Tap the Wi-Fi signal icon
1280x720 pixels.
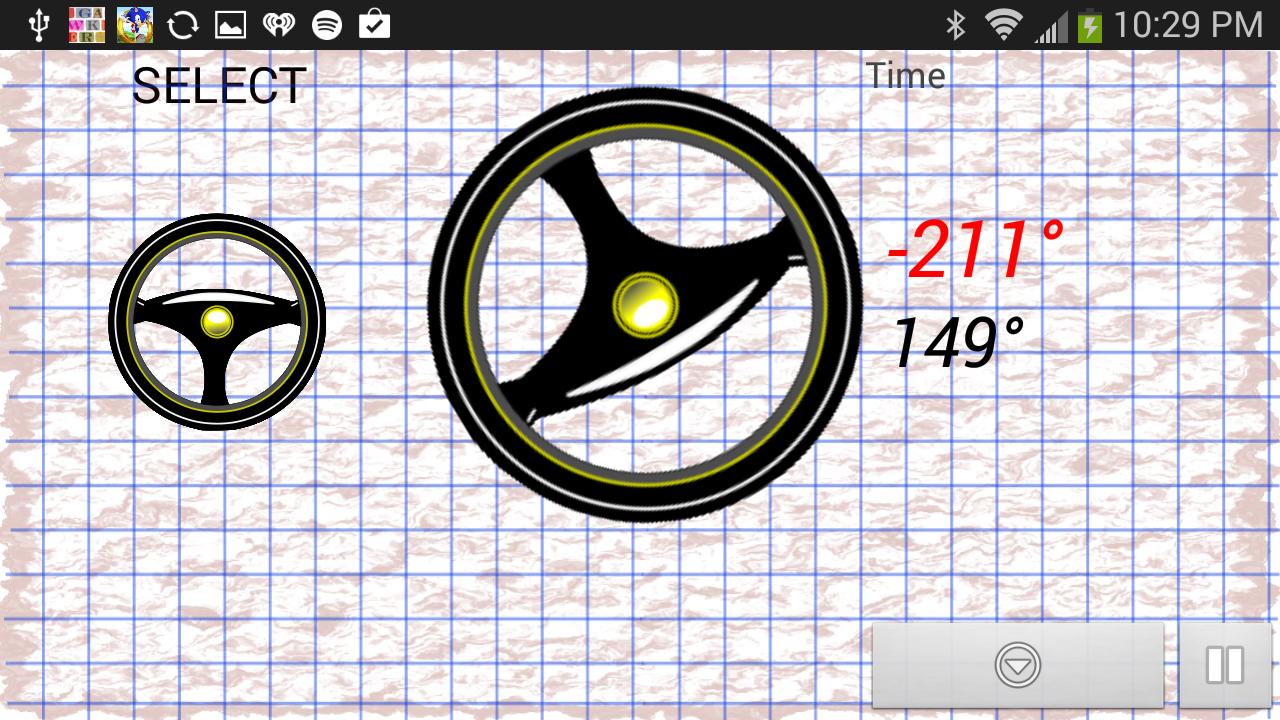tap(1002, 25)
